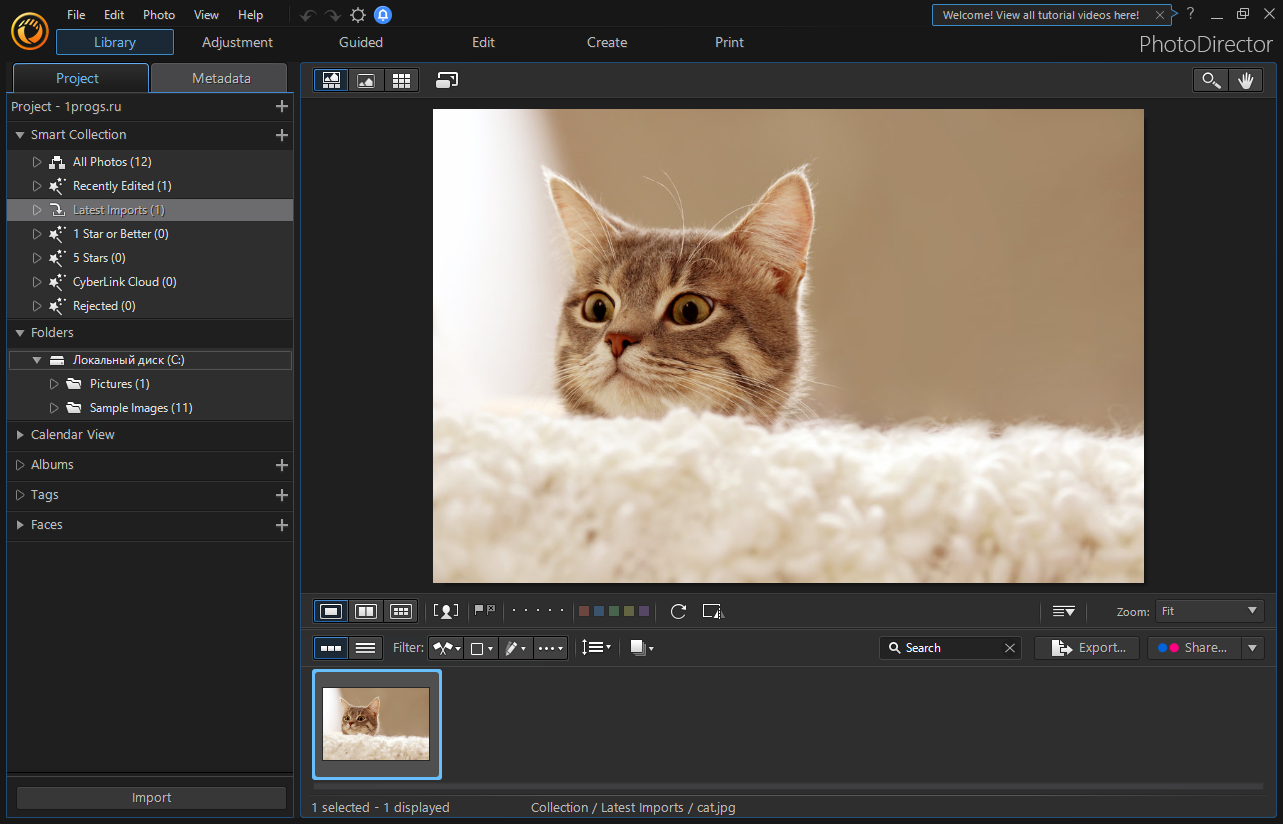Click the Undo arrow icon
1283x824 pixels.
pos(308,15)
